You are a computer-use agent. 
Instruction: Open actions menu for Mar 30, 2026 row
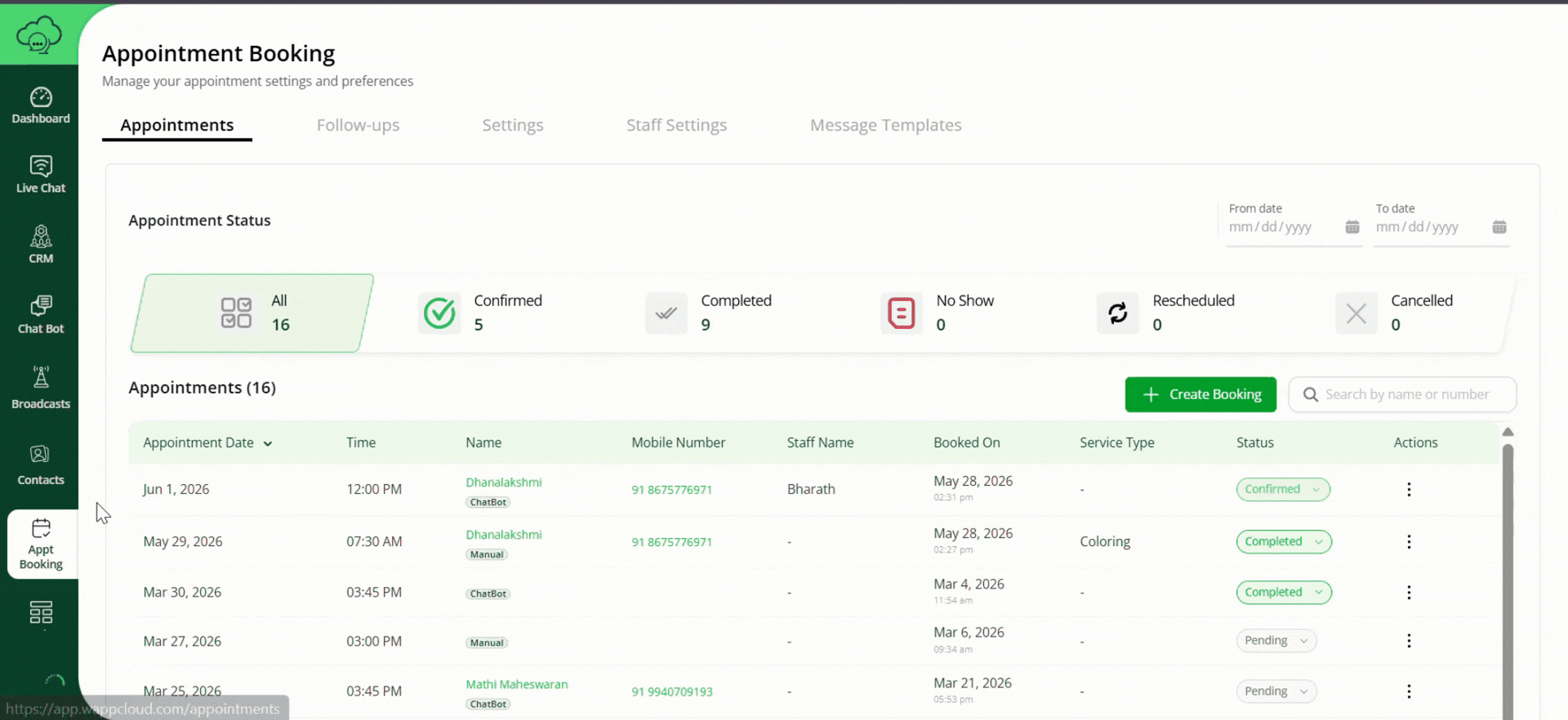1409,592
